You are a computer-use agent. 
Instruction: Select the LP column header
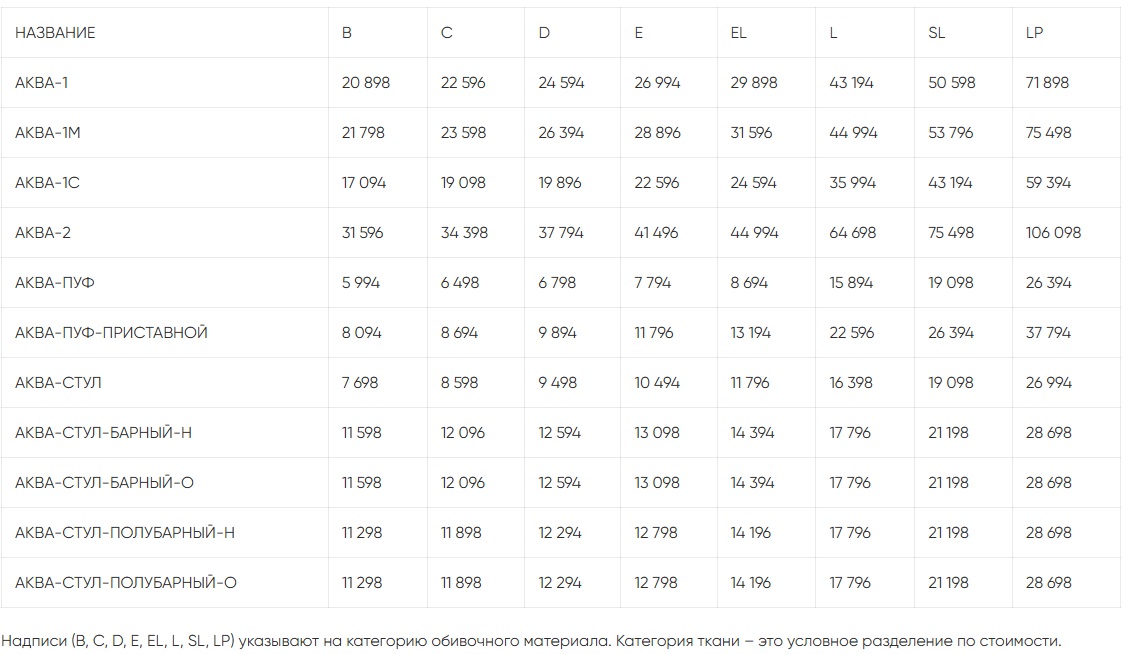tap(1034, 33)
